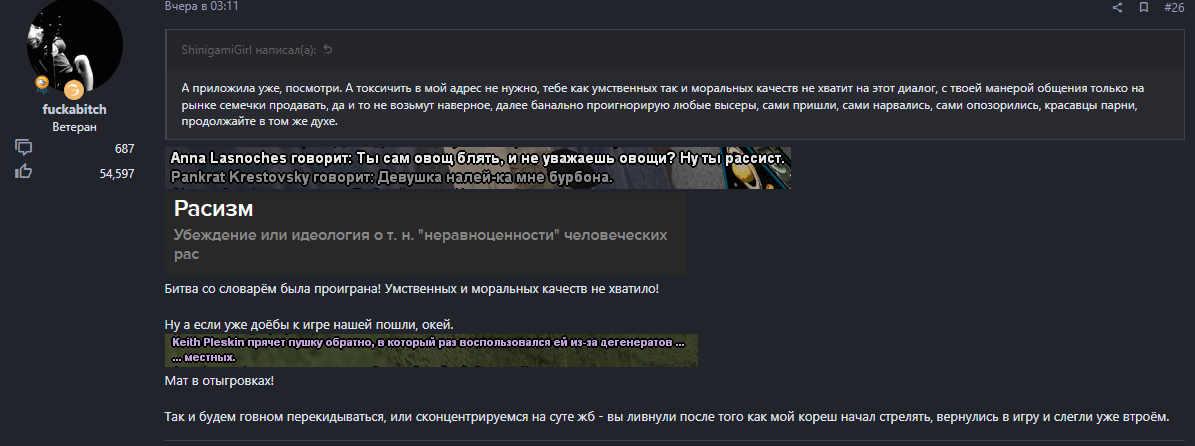Open the Anna Lasnoches chat screenshot image
This screenshot has width=1195, height=446.
click(478, 168)
